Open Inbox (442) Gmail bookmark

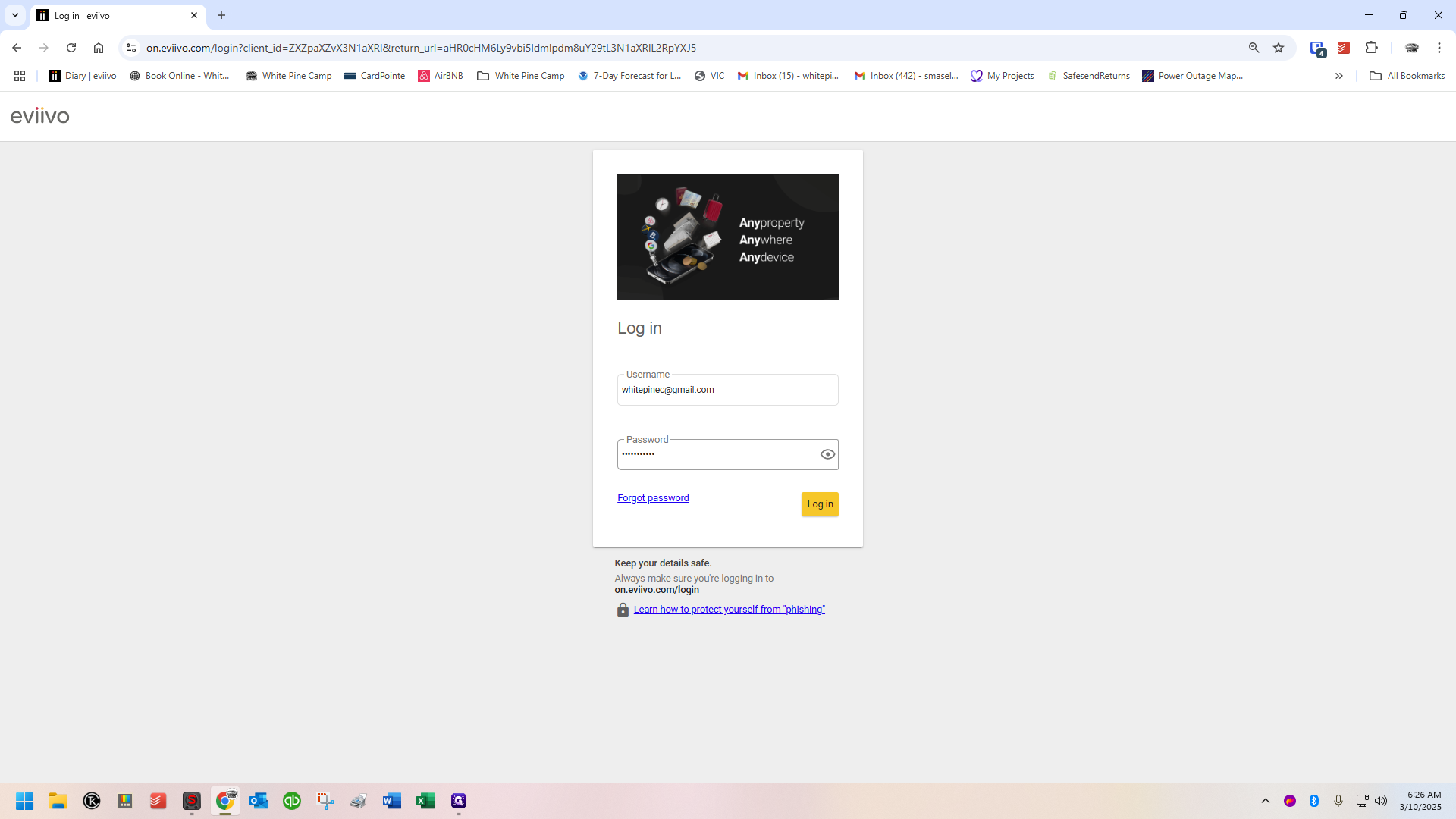[906, 76]
